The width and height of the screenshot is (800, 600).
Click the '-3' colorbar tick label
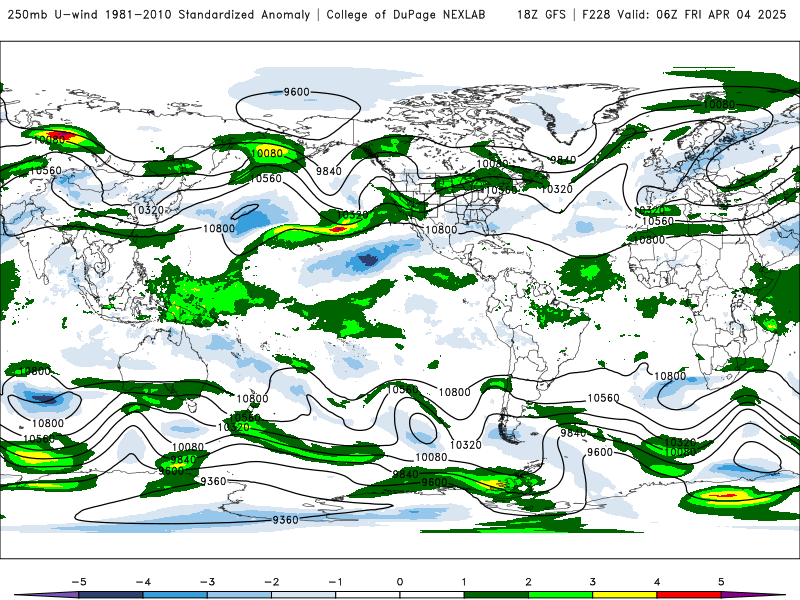207,582
